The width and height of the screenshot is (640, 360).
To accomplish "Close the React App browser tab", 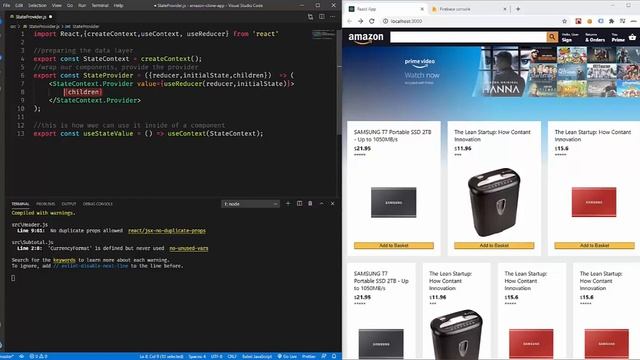I will click(x=422, y=9).
